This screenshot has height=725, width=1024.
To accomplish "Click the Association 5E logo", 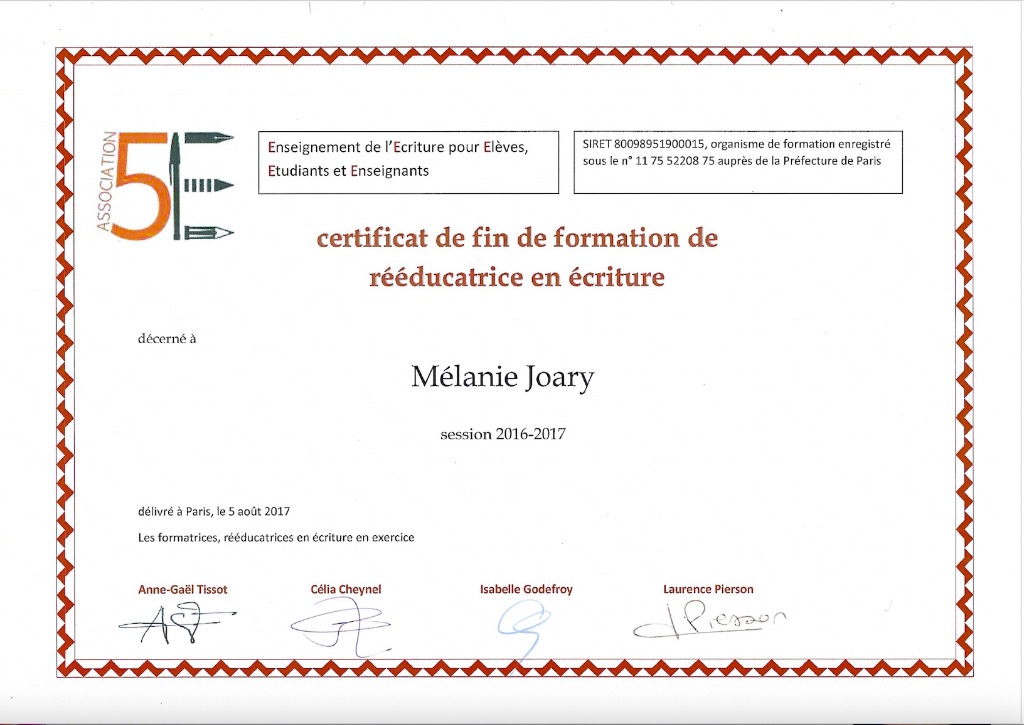I will coord(165,185).
